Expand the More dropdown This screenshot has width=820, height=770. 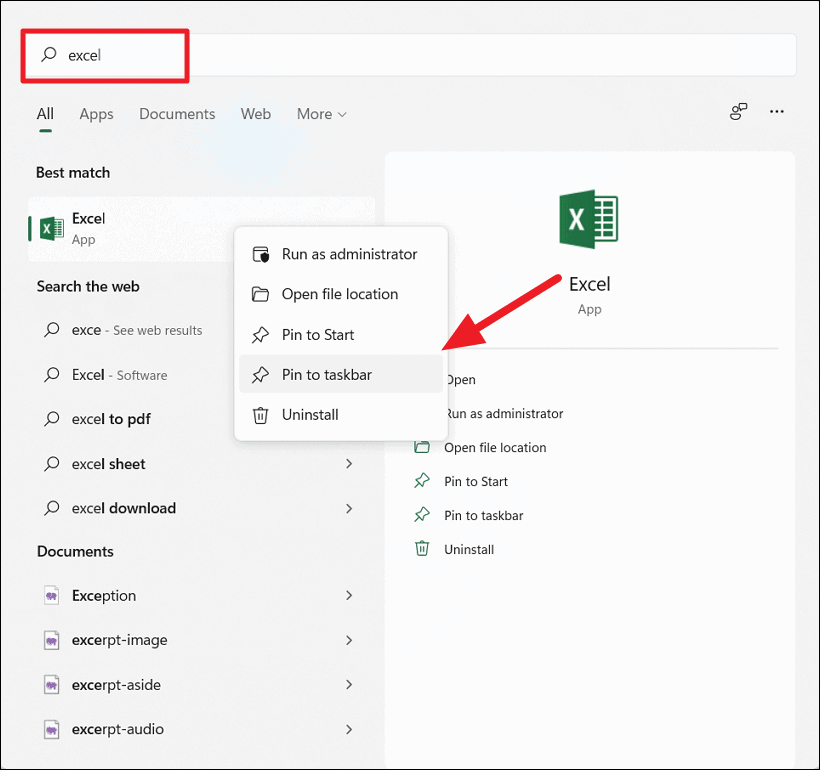click(x=322, y=114)
